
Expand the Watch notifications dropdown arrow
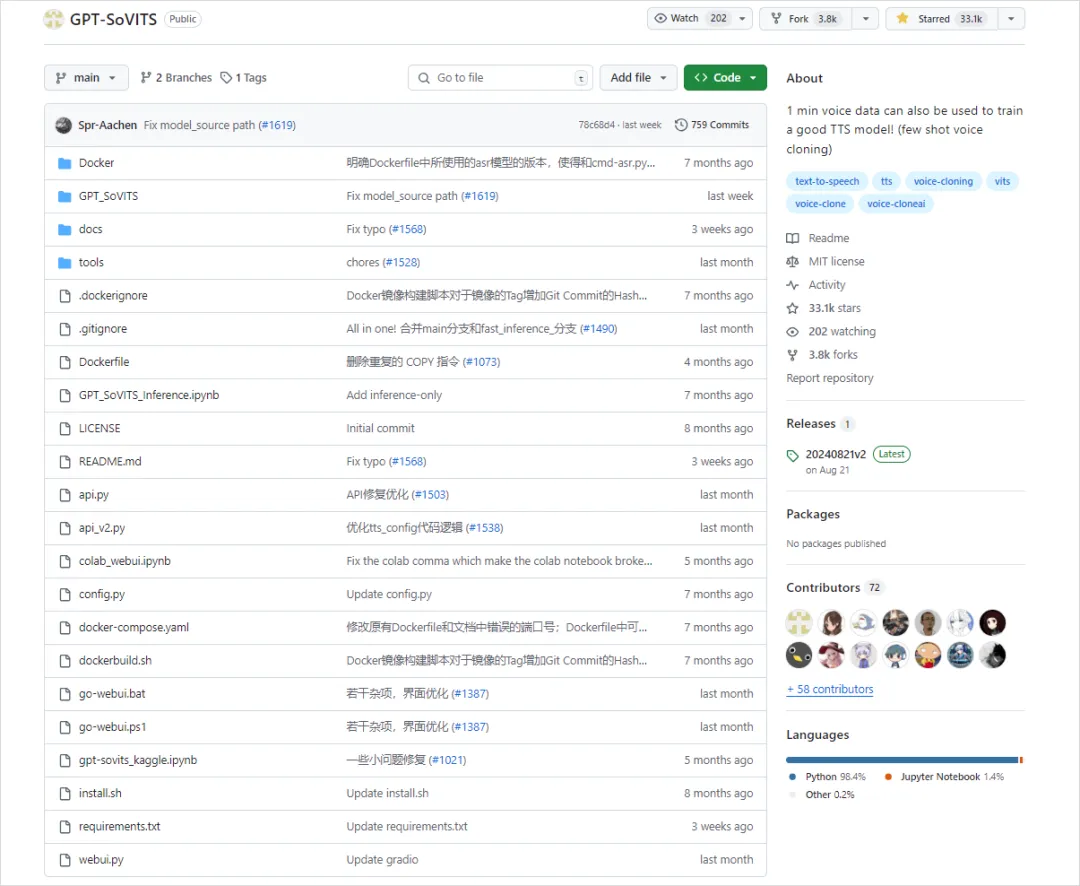tap(742, 19)
